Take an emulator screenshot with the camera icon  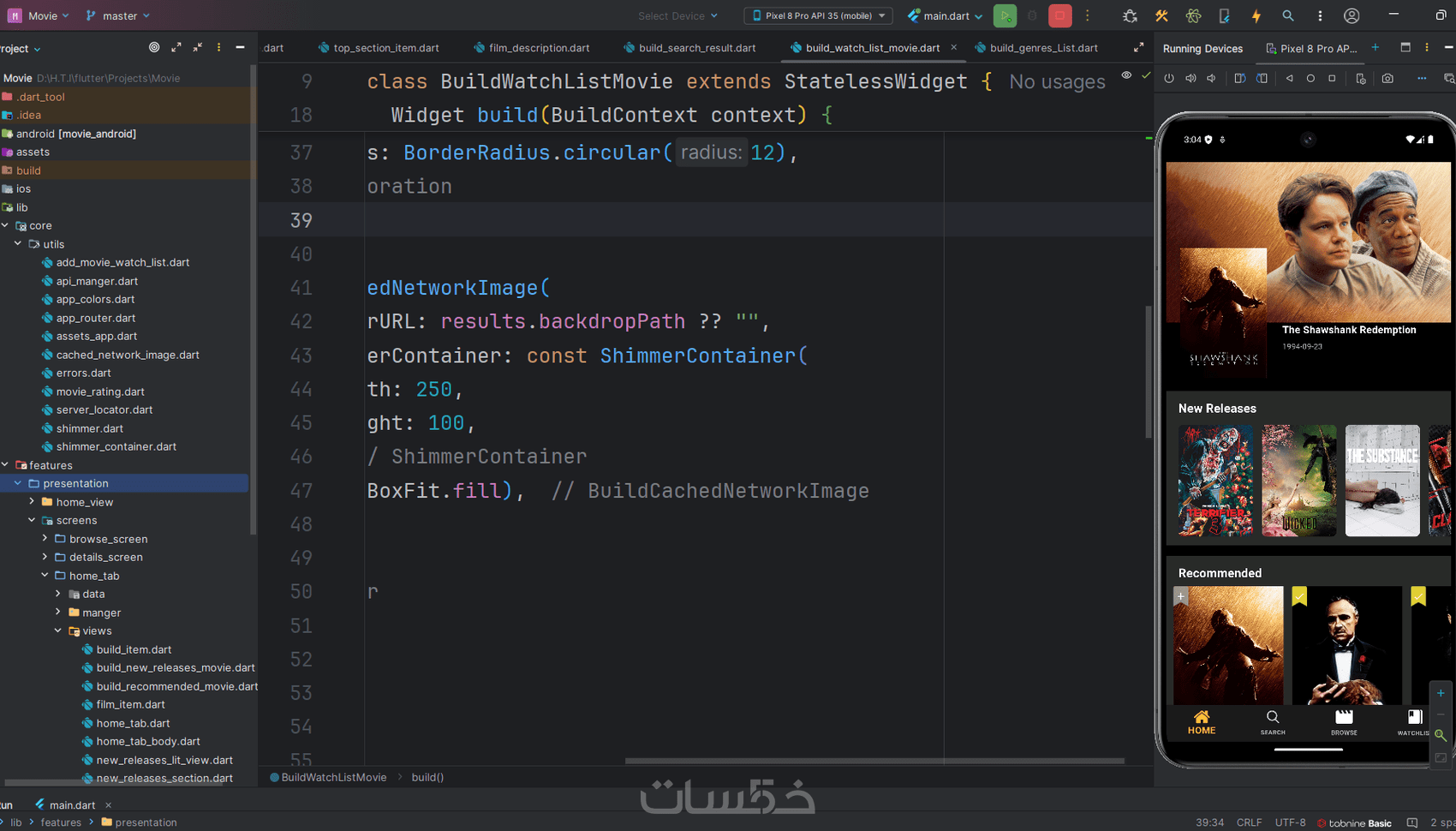(x=1387, y=78)
